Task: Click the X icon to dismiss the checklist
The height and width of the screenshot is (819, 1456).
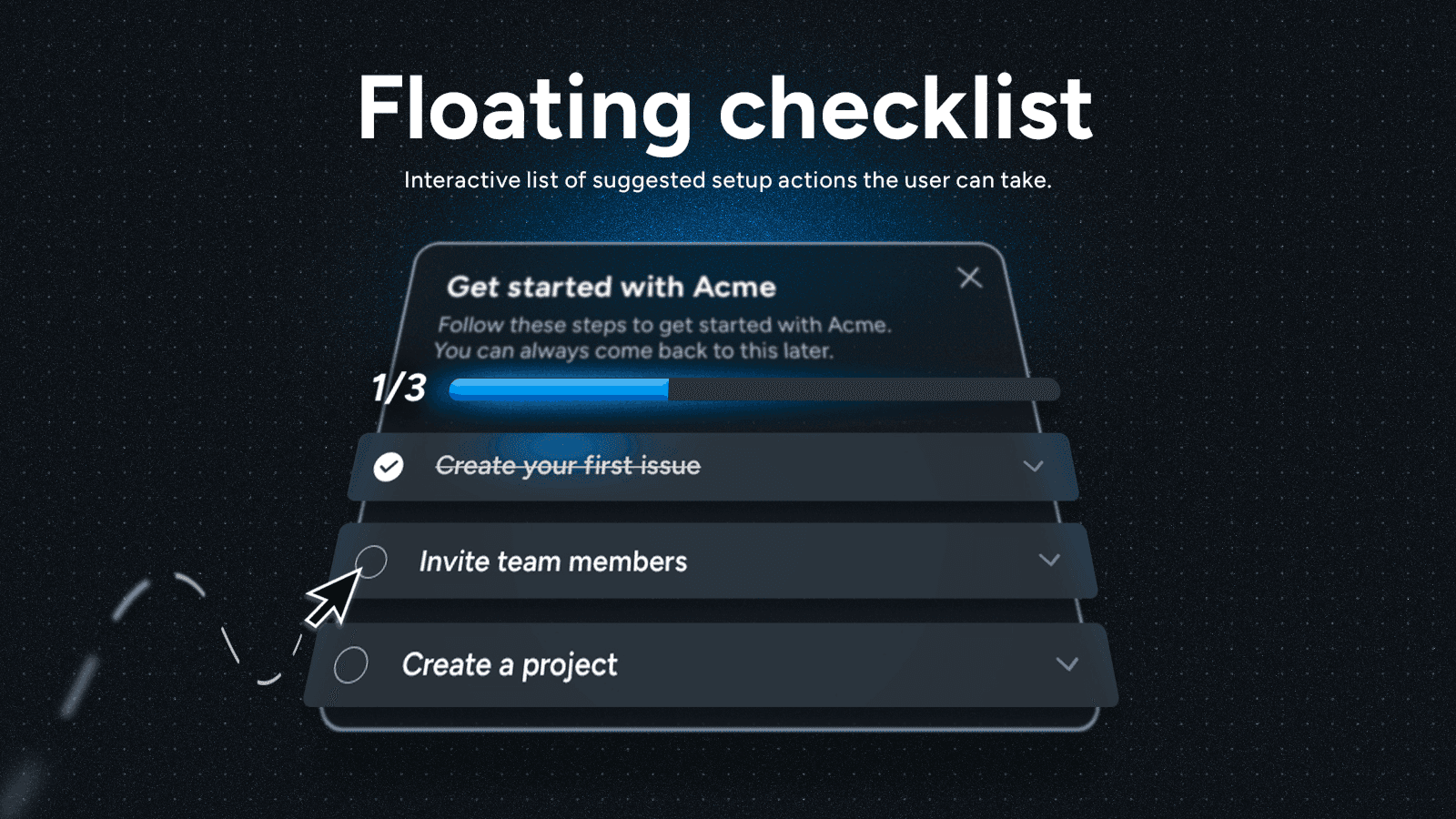Action: [969, 278]
